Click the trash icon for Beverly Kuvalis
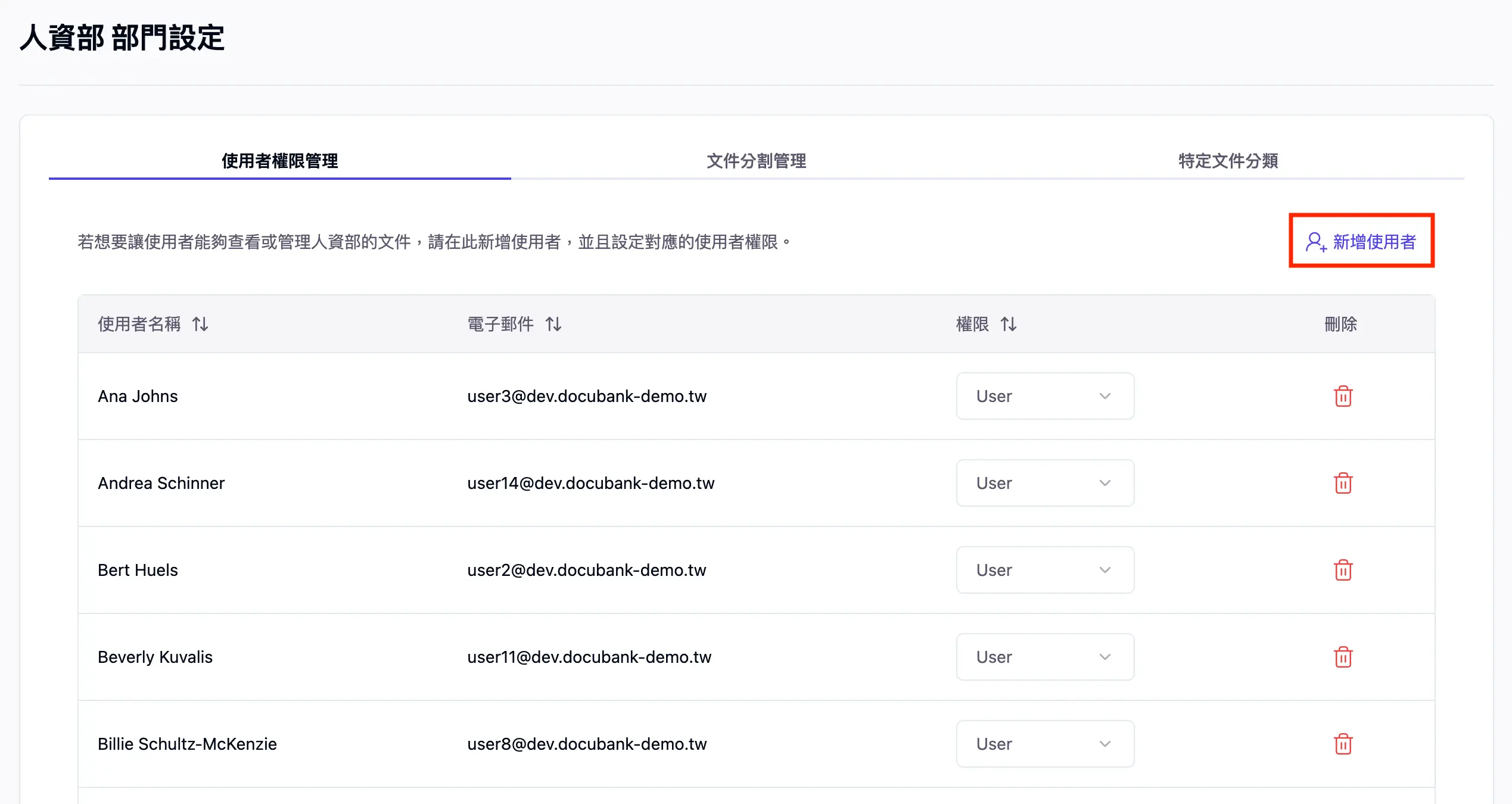The image size is (1512, 804). [x=1343, y=657]
